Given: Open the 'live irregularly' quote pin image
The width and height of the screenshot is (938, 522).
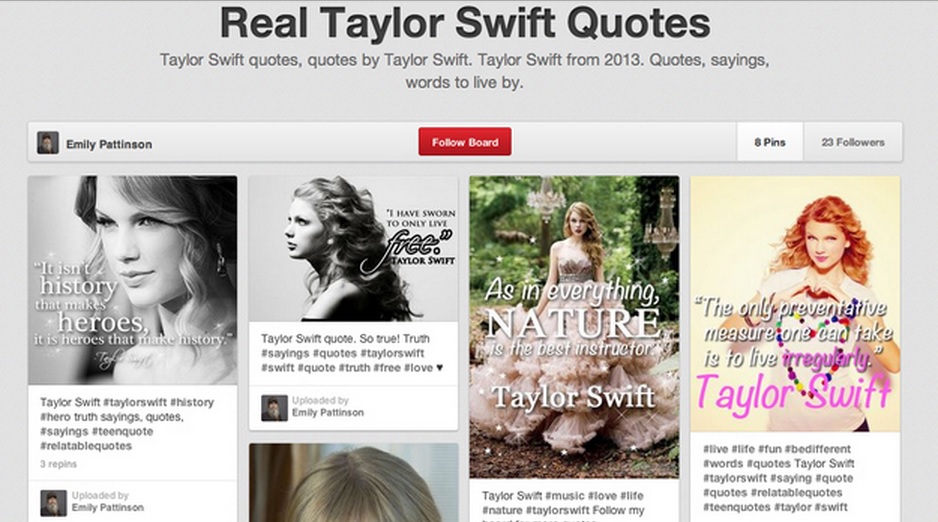Looking at the screenshot, I should (795, 304).
